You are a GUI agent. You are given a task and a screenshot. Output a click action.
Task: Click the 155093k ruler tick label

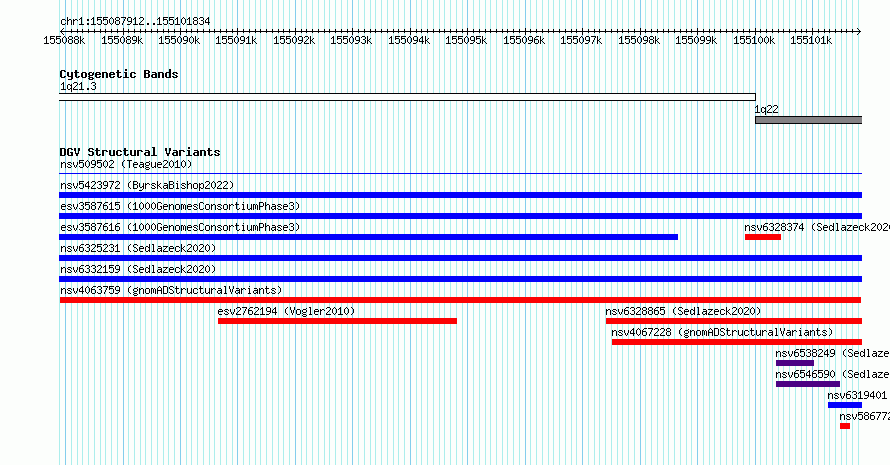point(351,40)
